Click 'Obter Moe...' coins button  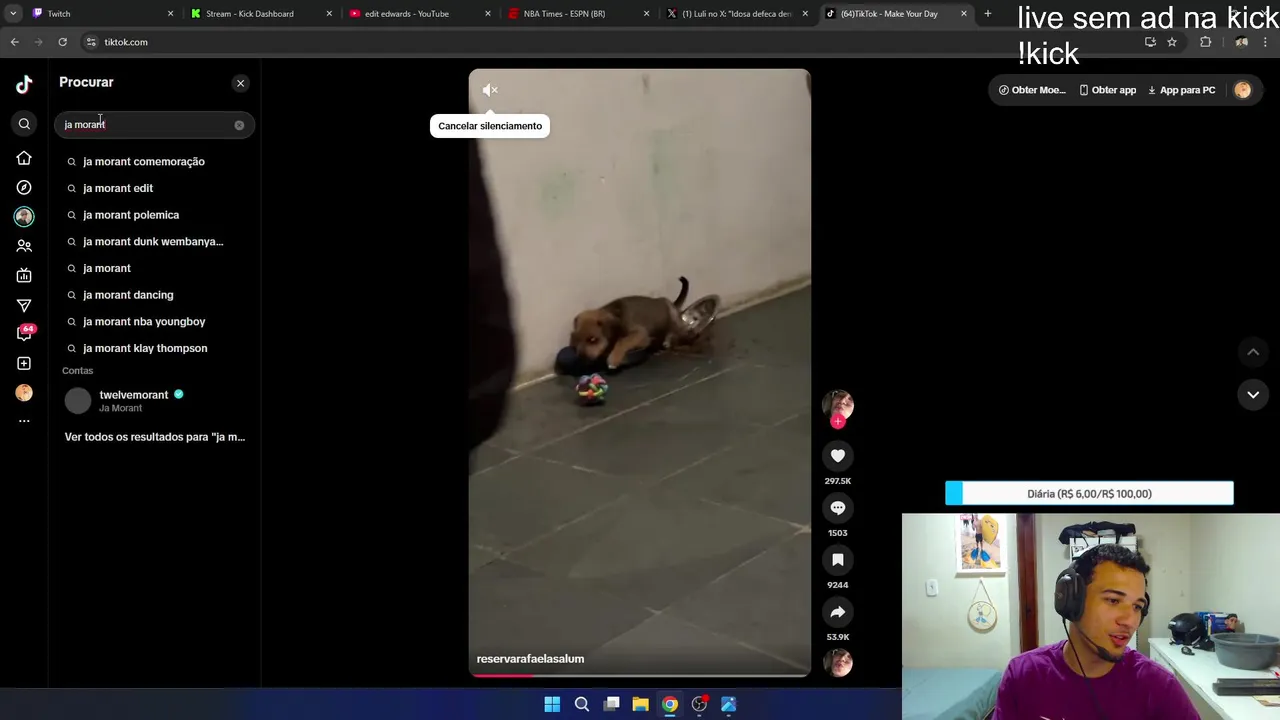(x=1032, y=90)
